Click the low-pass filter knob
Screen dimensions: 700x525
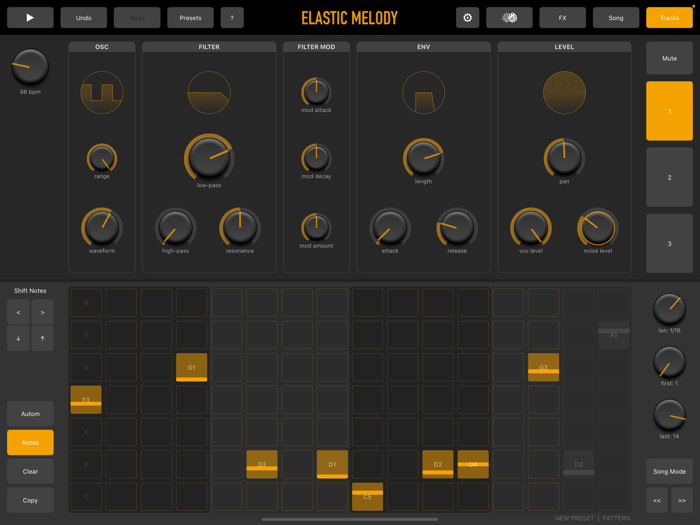click(x=209, y=158)
